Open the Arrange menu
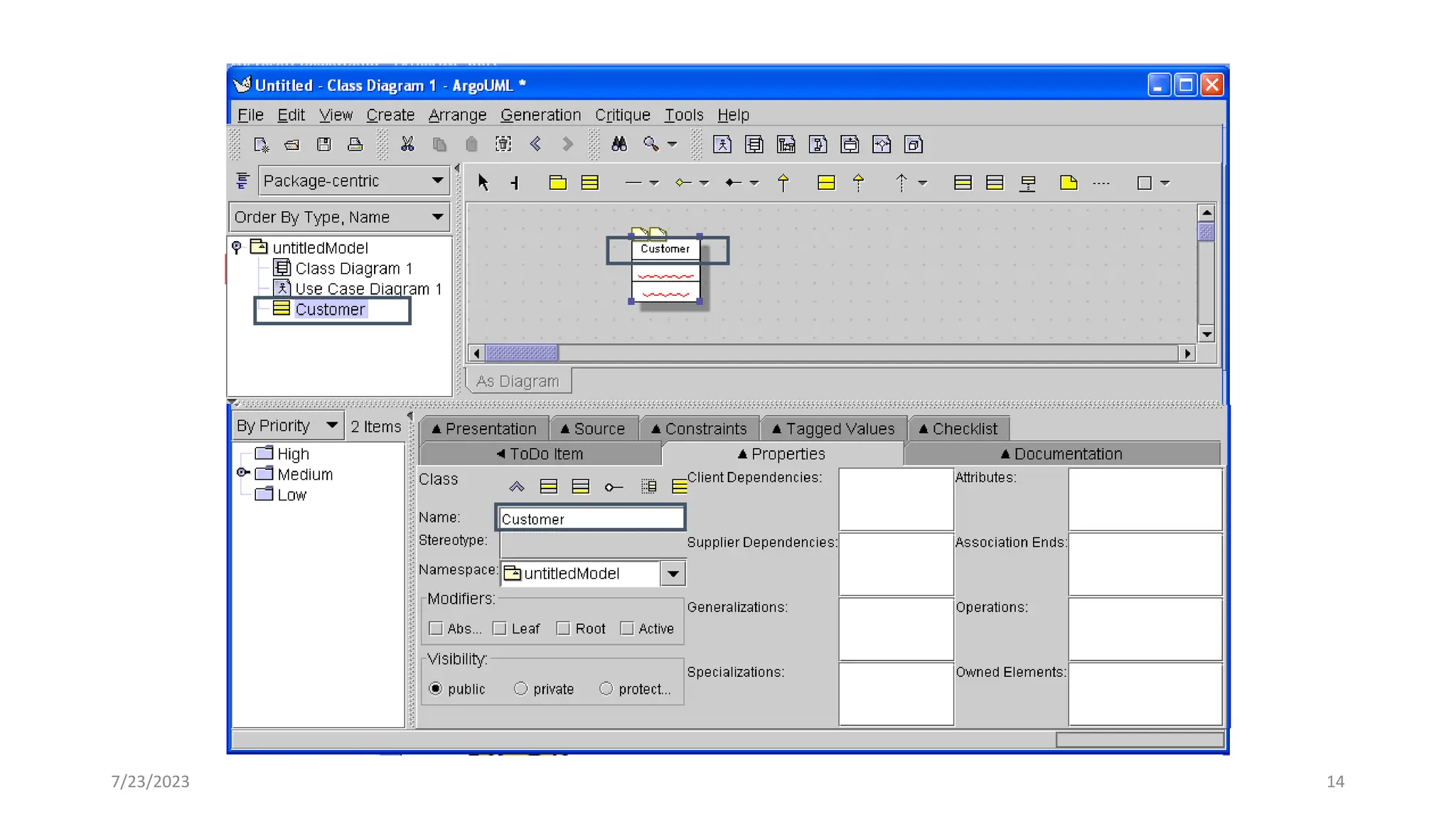The width and height of the screenshot is (1456, 819). click(x=457, y=115)
